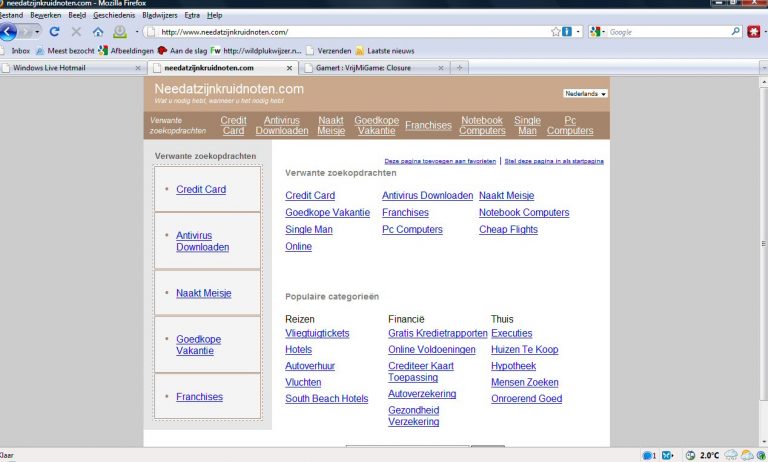Open the Online related search link
The image size is (768, 462).
pos(298,246)
